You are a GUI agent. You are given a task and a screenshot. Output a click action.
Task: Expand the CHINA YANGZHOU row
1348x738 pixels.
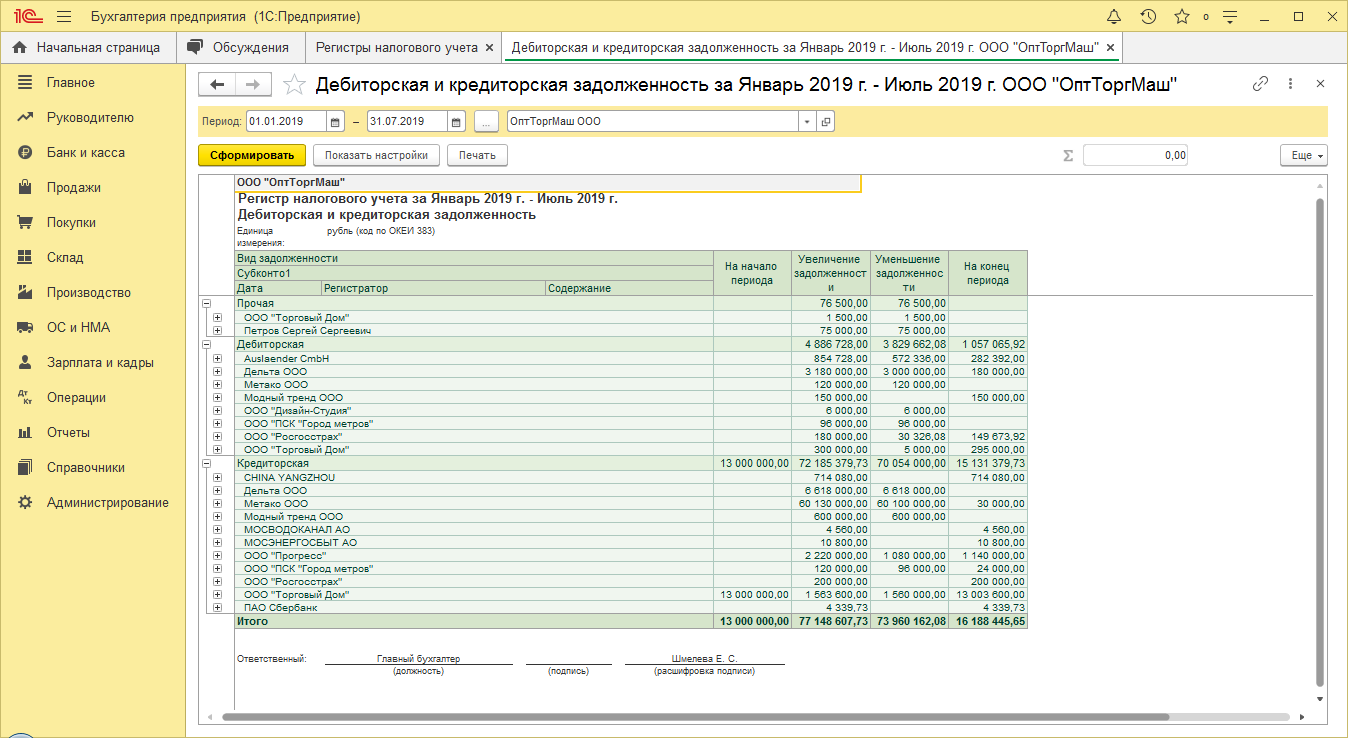[216, 478]
